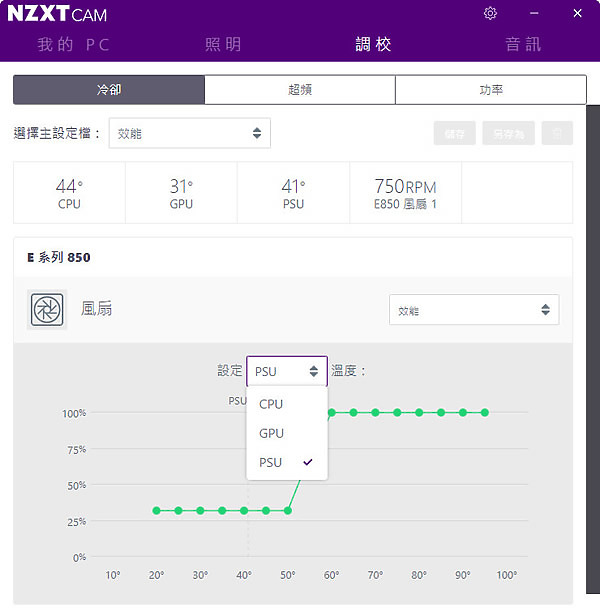Choose checked PSU from the dropdown list
Viewport: 600px width, 612px height.
tap(287, 463)
